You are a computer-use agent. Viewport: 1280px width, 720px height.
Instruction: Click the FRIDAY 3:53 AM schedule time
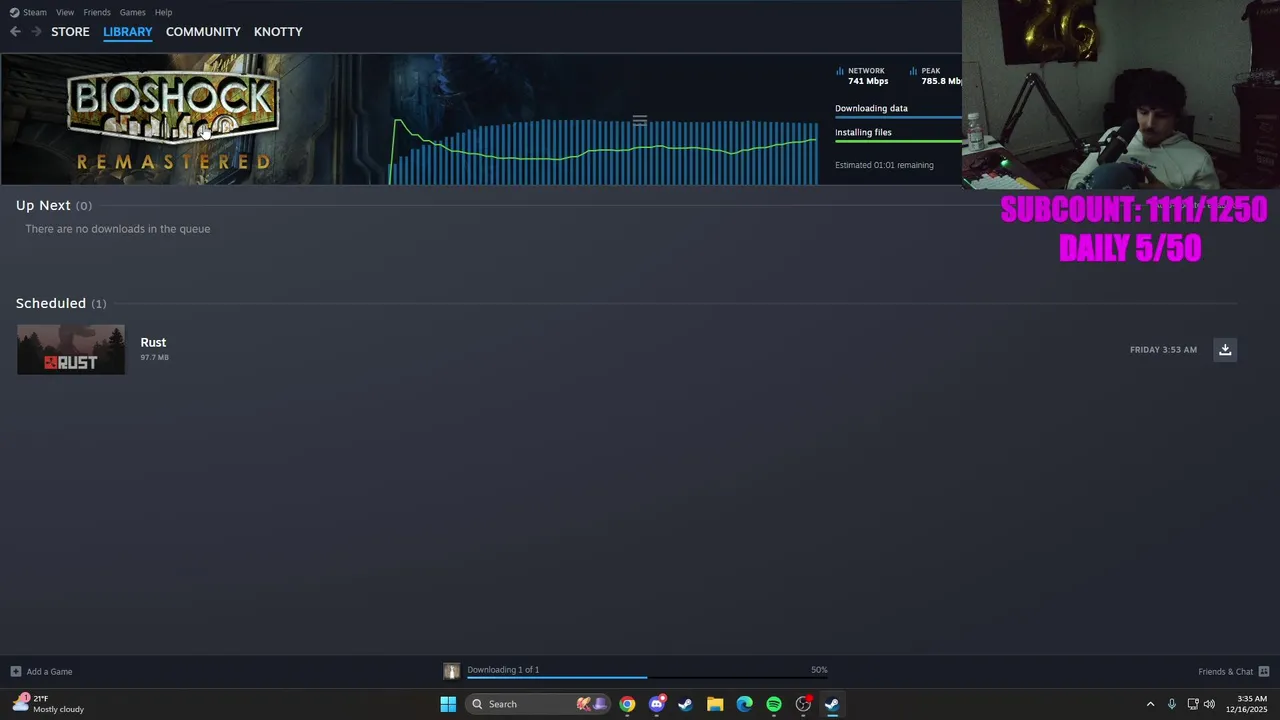[x=1163, y=350]
